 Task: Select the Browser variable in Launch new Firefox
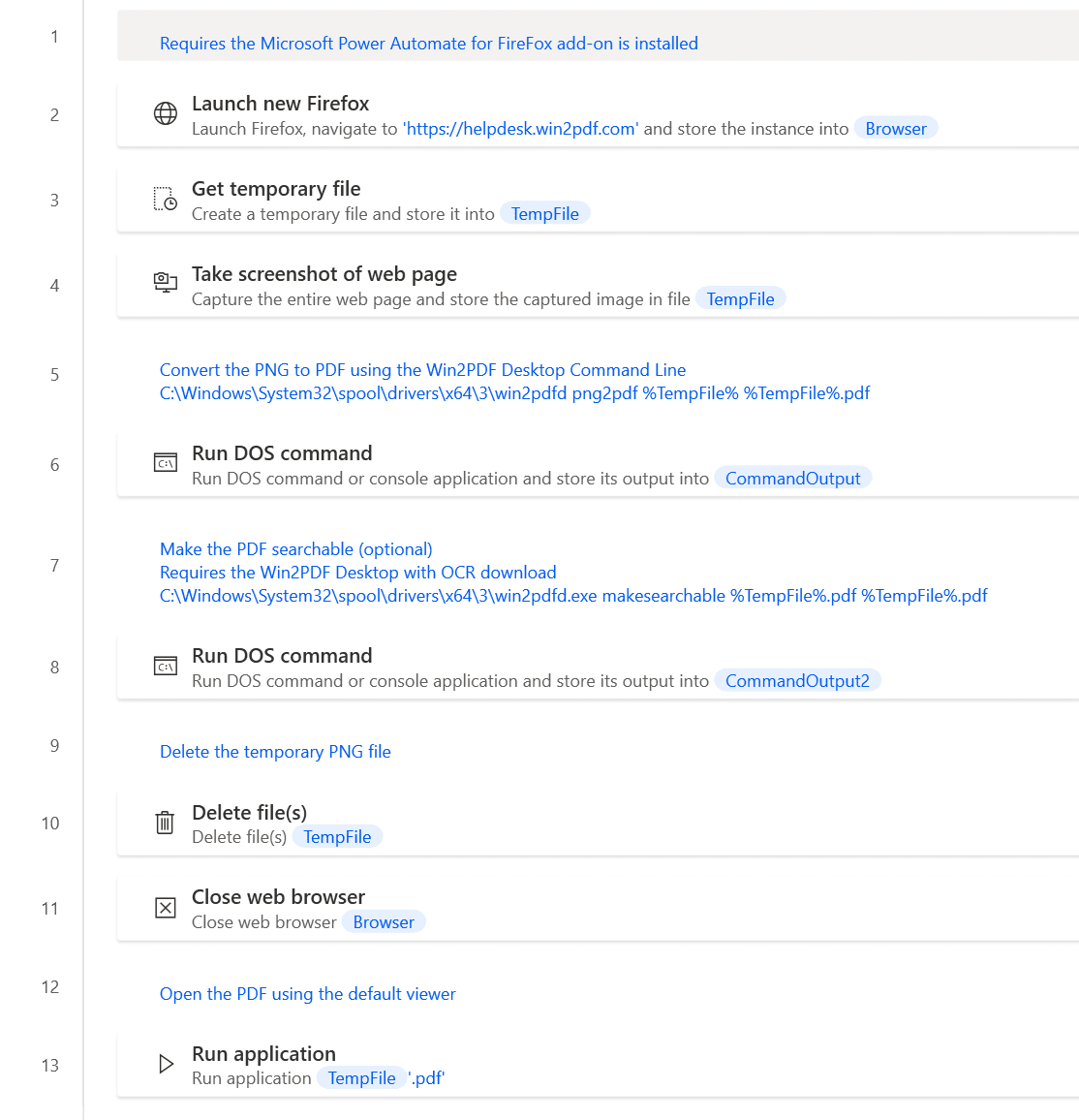point(895,128)
